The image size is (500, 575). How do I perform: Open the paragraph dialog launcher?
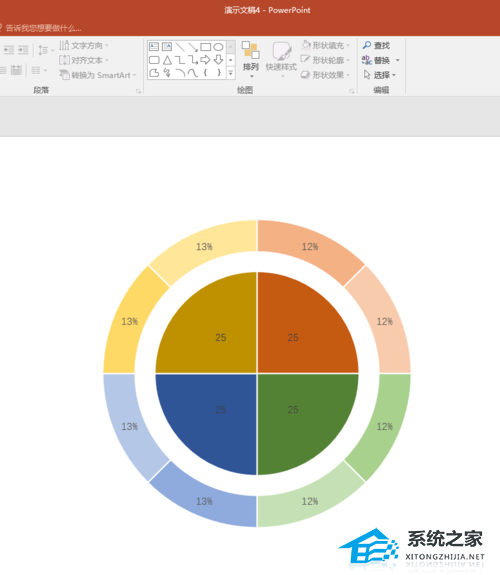tap(138, 91)
